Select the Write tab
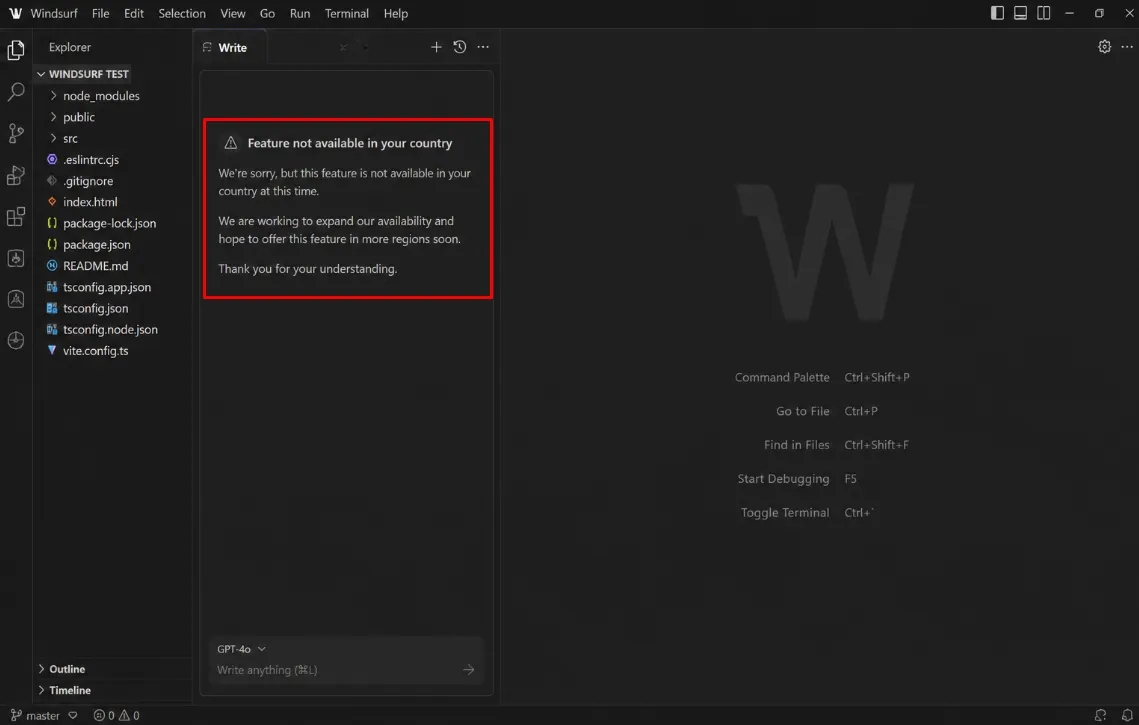The width and height of the screenshot is (1139, 725). (231, 47)
